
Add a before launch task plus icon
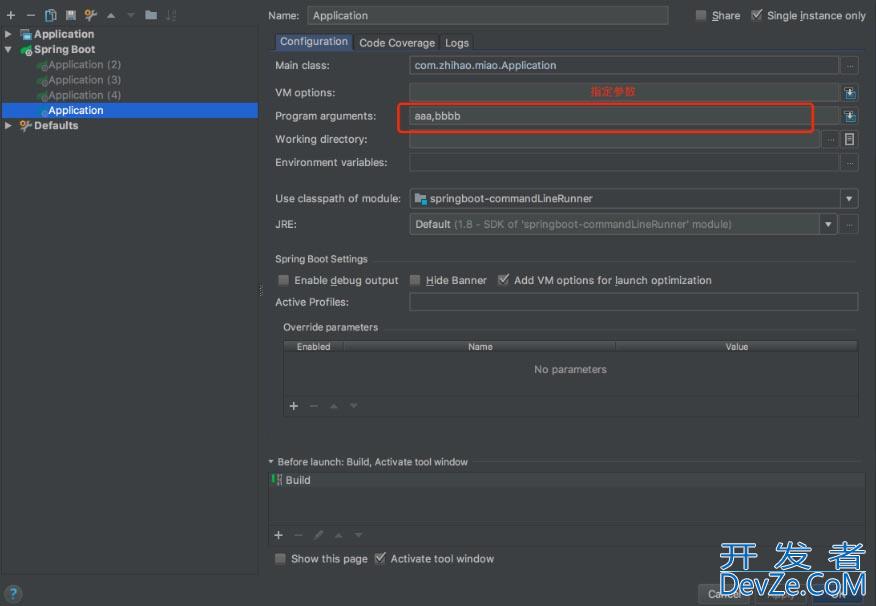point(278,535)
